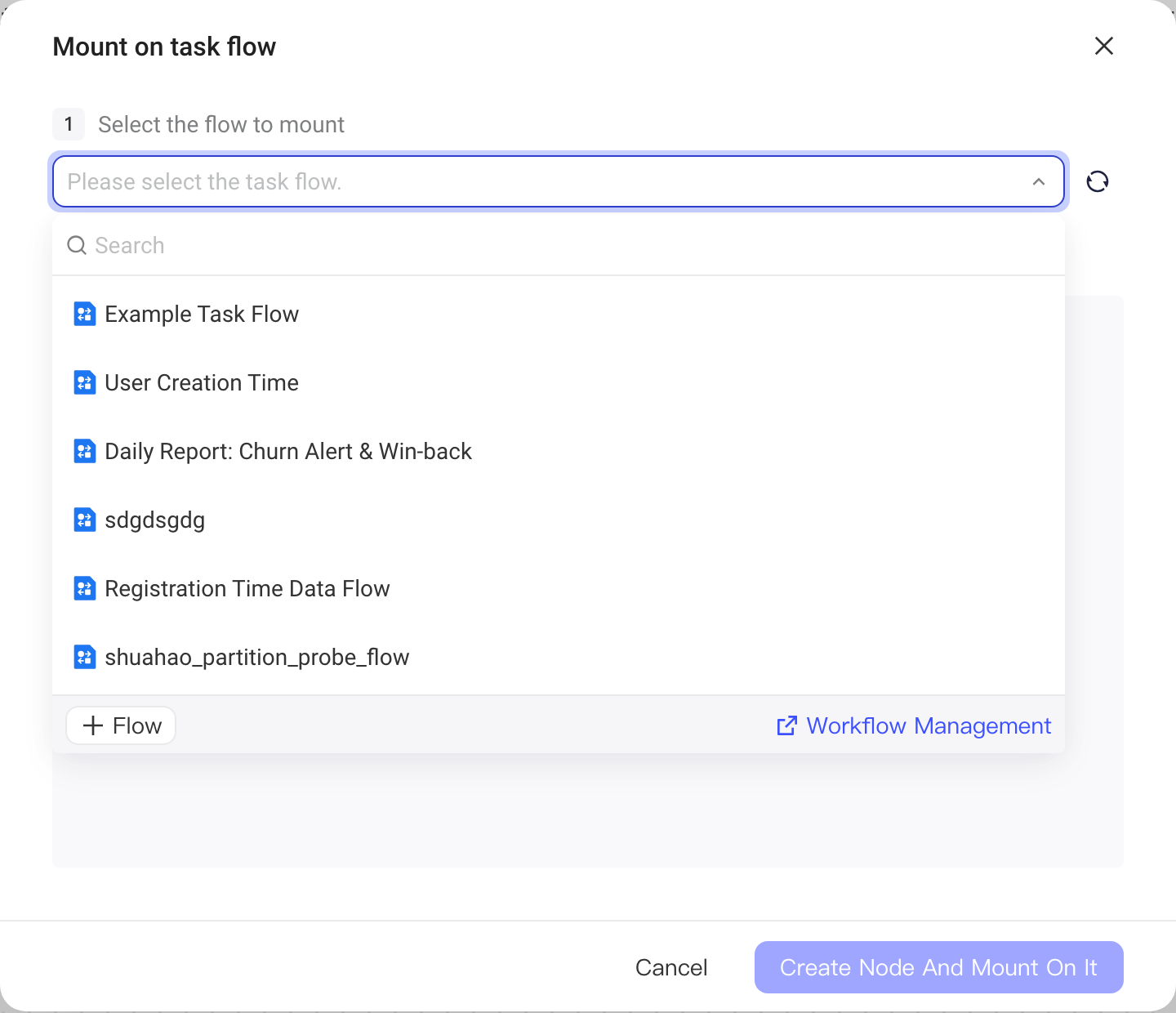Screen dimensions: 1176x1013
Task: Open the task flow select box
Action: [x=559, y=181]
